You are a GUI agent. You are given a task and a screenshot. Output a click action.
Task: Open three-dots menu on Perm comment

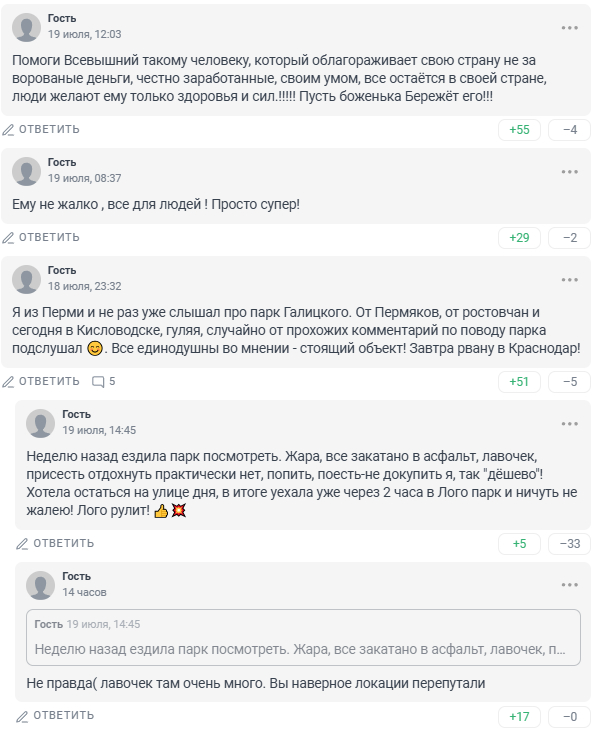[x=570, y=280]
